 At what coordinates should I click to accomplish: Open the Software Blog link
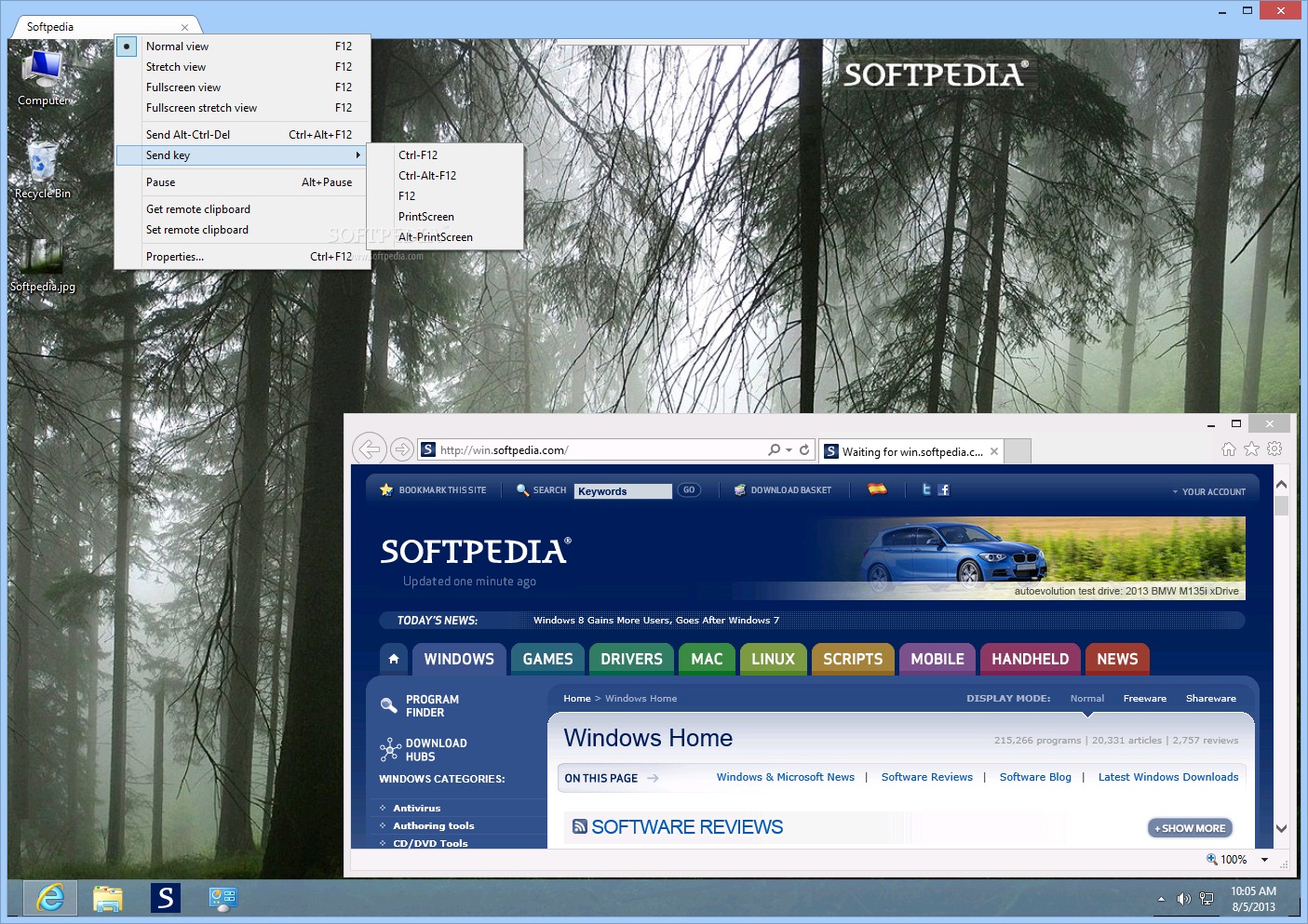1035,777
